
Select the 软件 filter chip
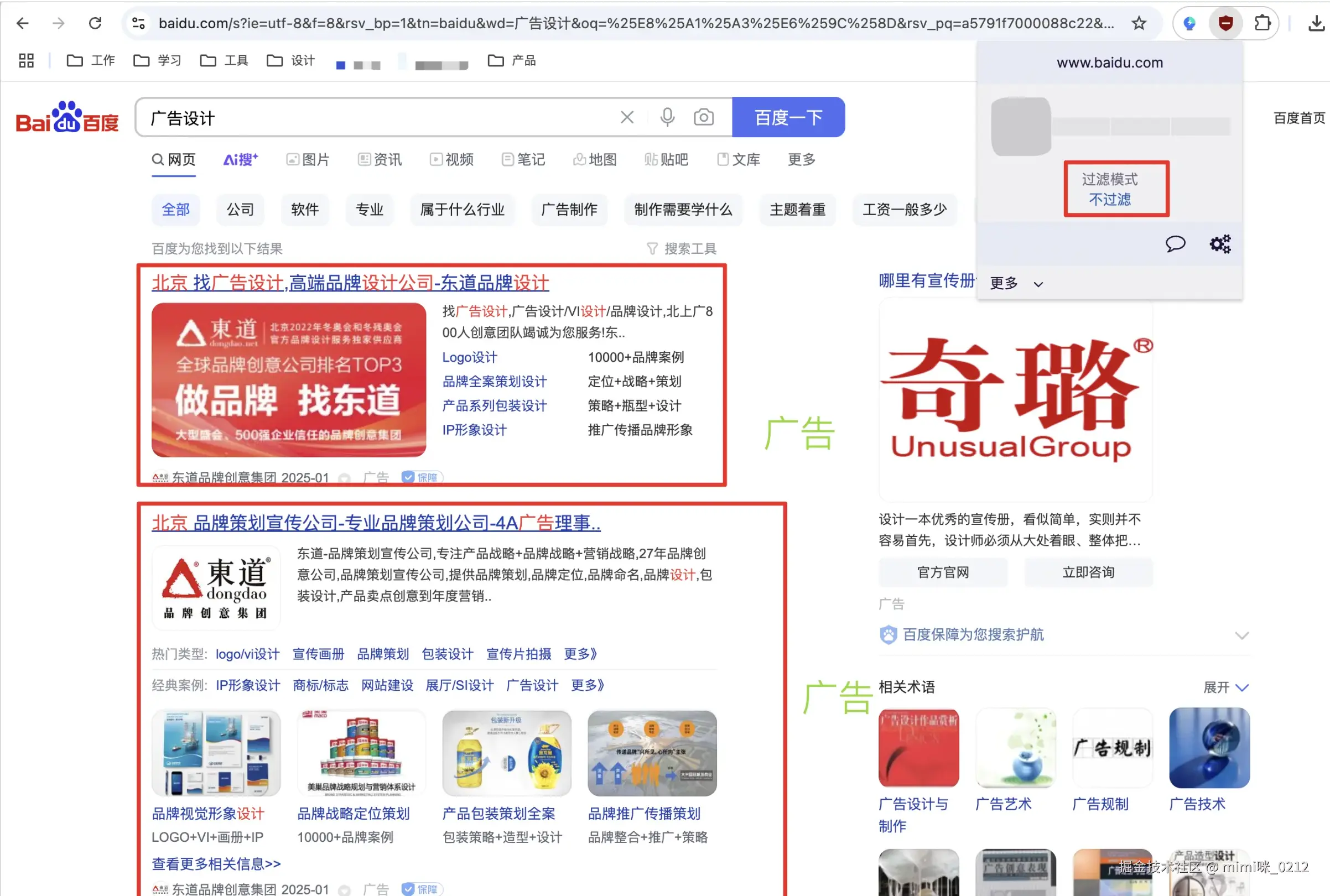tap(305, 210)
